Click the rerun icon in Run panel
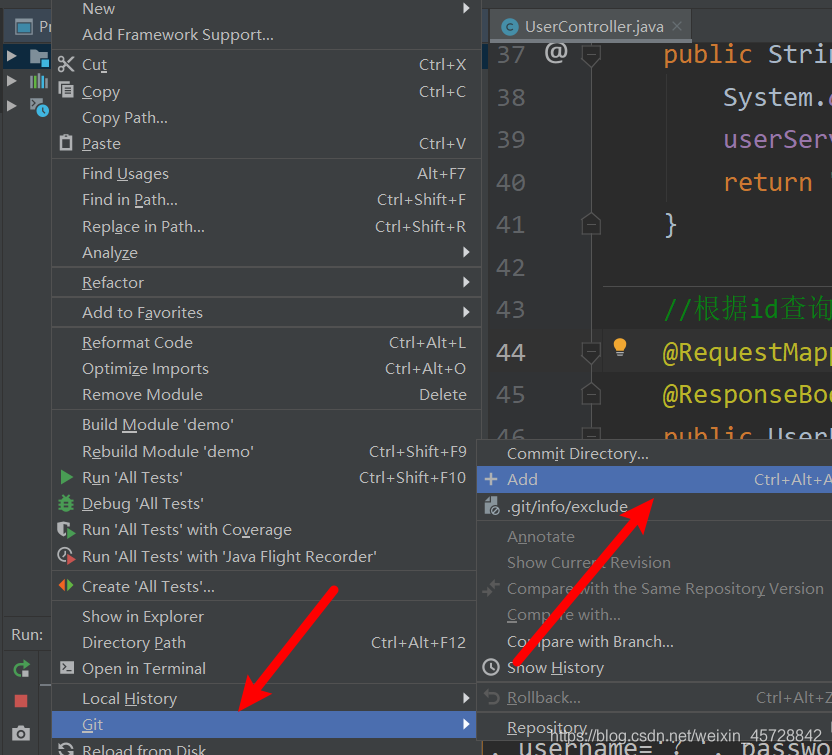 (x=21, y=669)
